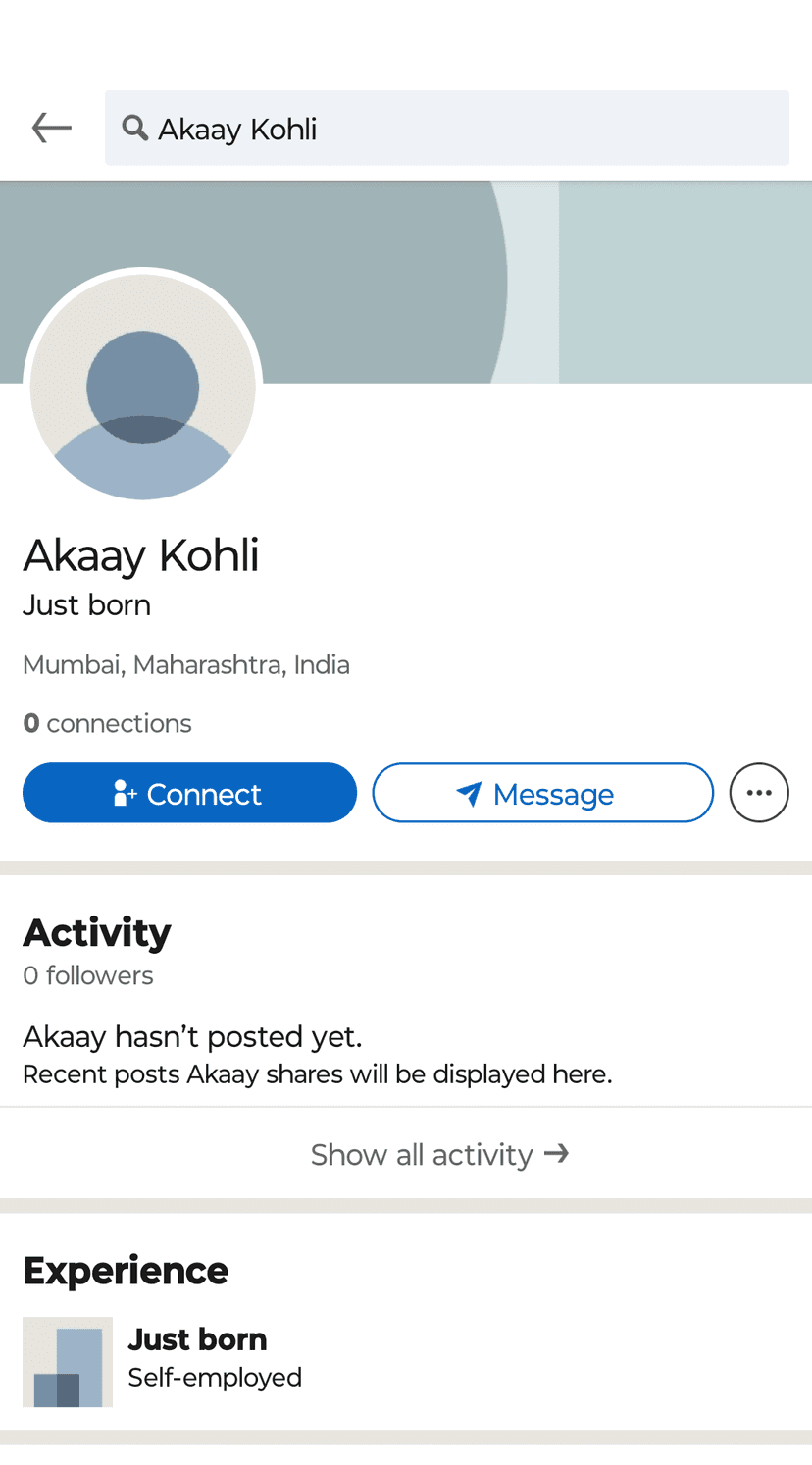Select the Mumbai, Maharashtra, India location text

pyautogui.click(x=186, y=664)
